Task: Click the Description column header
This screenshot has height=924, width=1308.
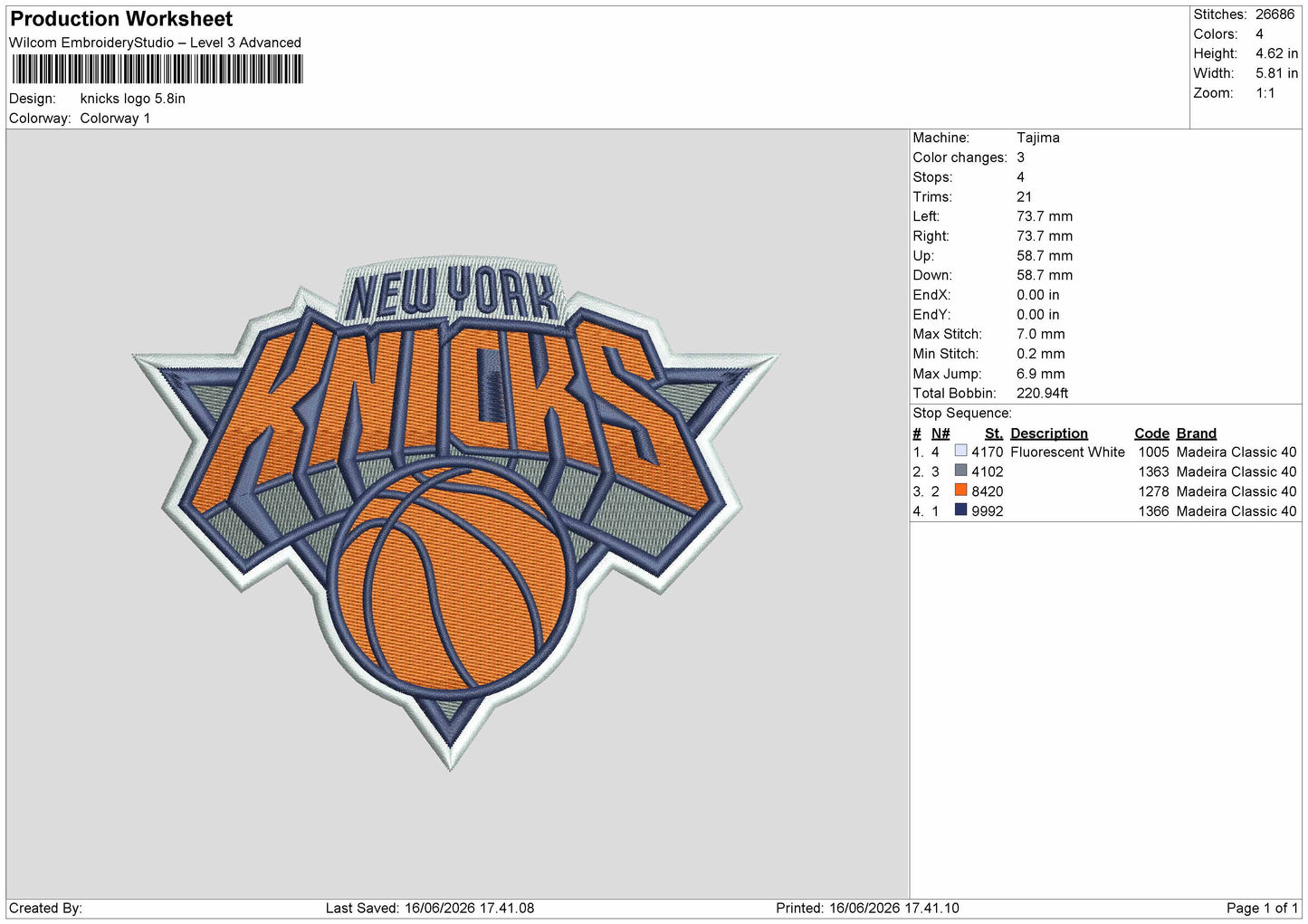Action: coord(1049,433)
